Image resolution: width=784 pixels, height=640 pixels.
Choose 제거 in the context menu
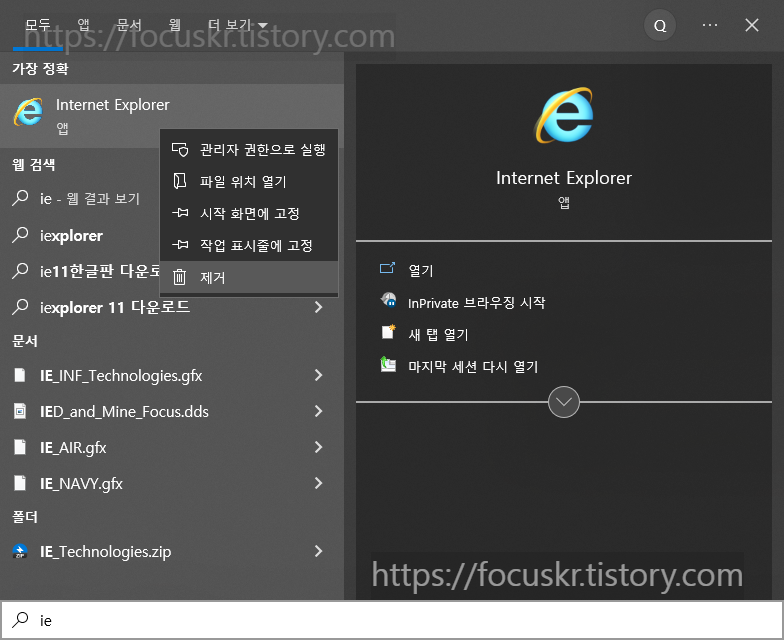[x=249, y=277]
